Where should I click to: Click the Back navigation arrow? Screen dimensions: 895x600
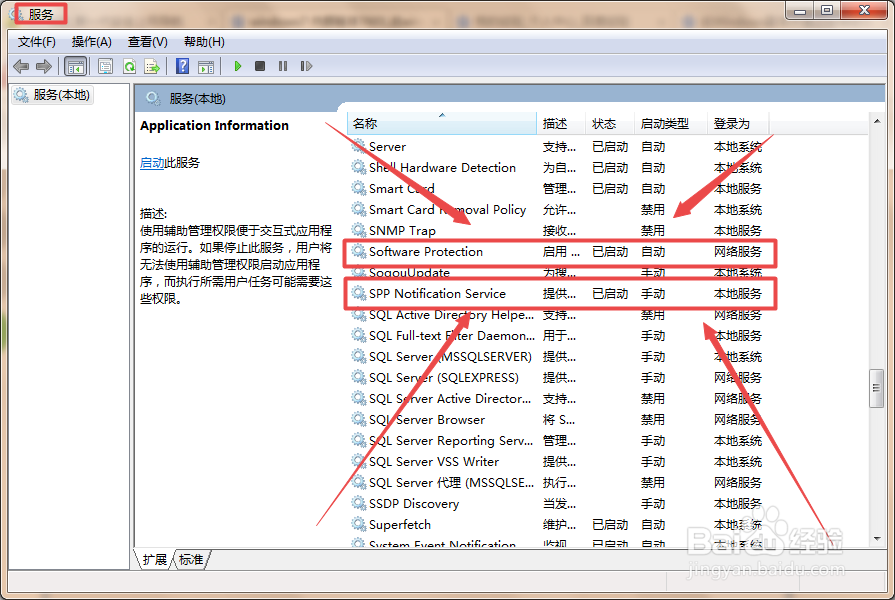point(20,66)
